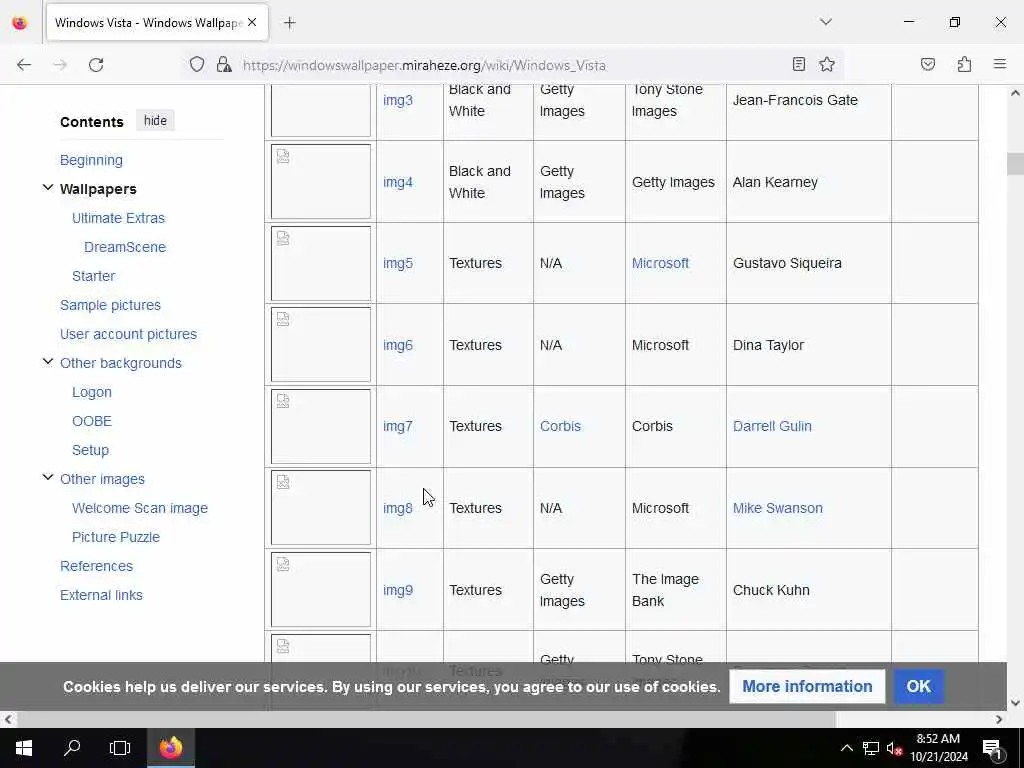
Task: Open the extensions puzzle icon
Action: pyautogui.click(x=964, y=64)
